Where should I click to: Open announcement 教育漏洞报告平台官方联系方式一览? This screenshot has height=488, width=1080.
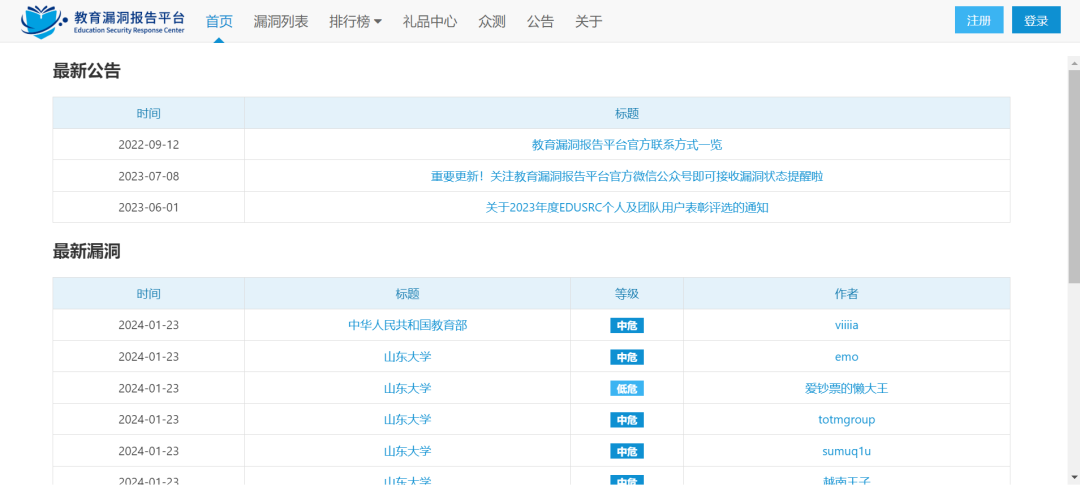(627, 145)
